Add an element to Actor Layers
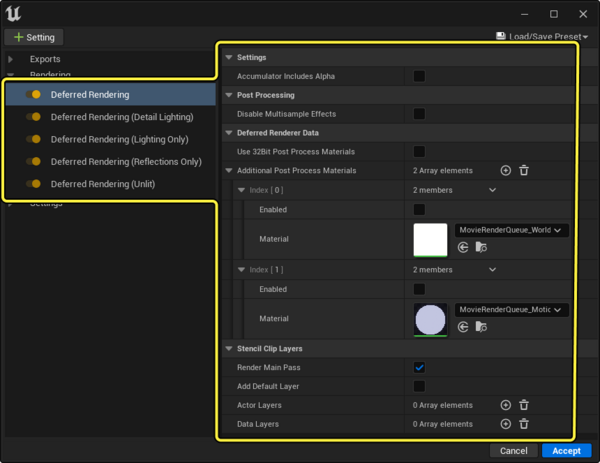600x463 pixels. [505, 405]
